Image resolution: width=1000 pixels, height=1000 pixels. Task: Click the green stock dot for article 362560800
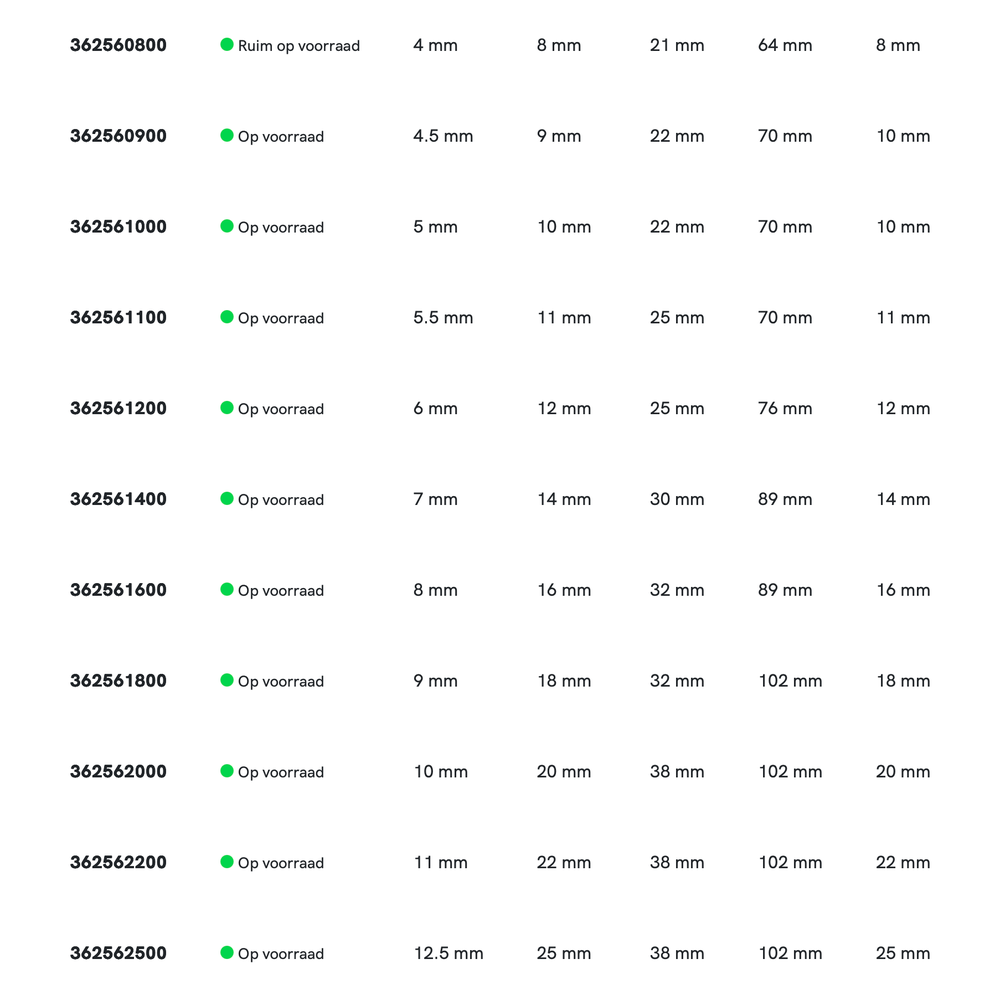[227, 45]
